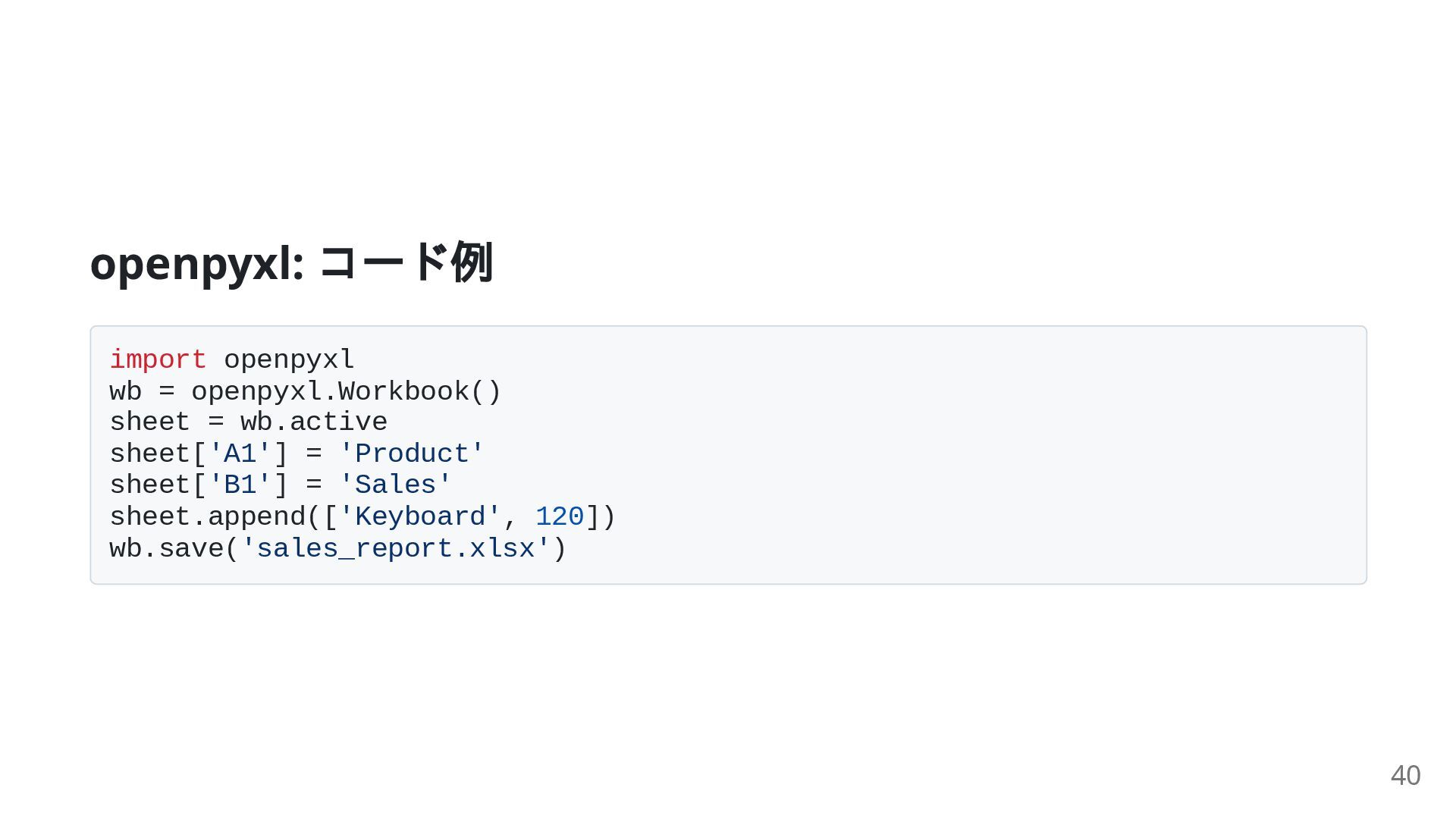Viewport: 1456px width, 819px height.
Task: Click the number 120 in the code
Action: pos(560,517)
